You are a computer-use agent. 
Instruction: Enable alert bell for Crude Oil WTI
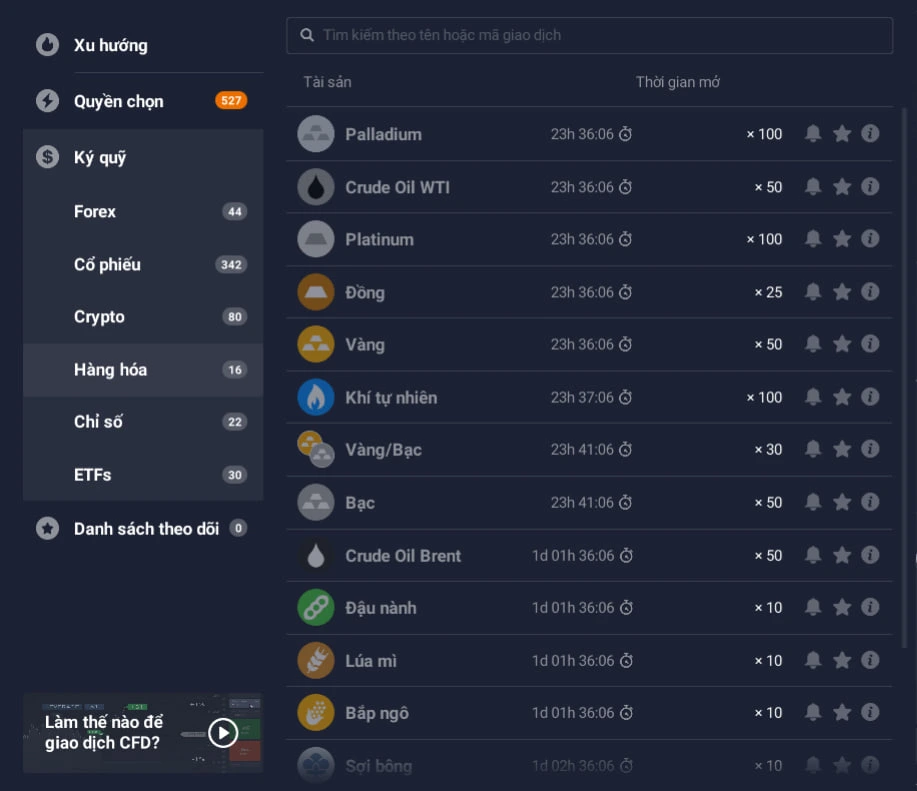point(812,186)
